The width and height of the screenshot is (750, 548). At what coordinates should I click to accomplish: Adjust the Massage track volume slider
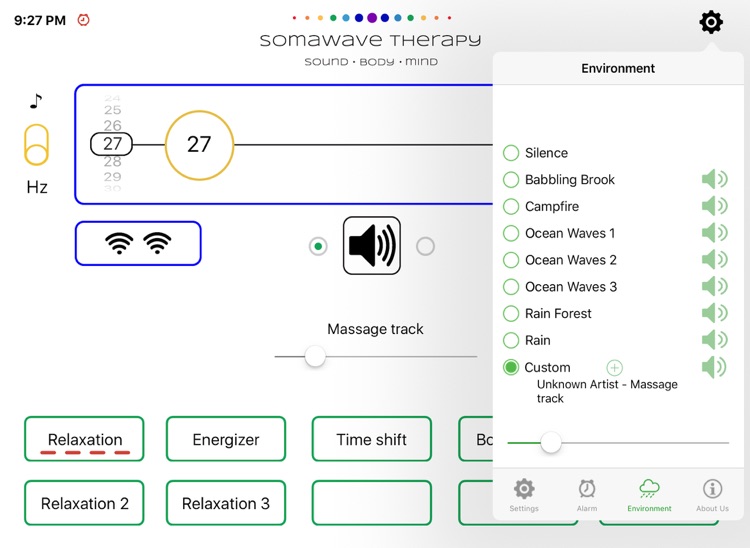click(x=315, y=356)
